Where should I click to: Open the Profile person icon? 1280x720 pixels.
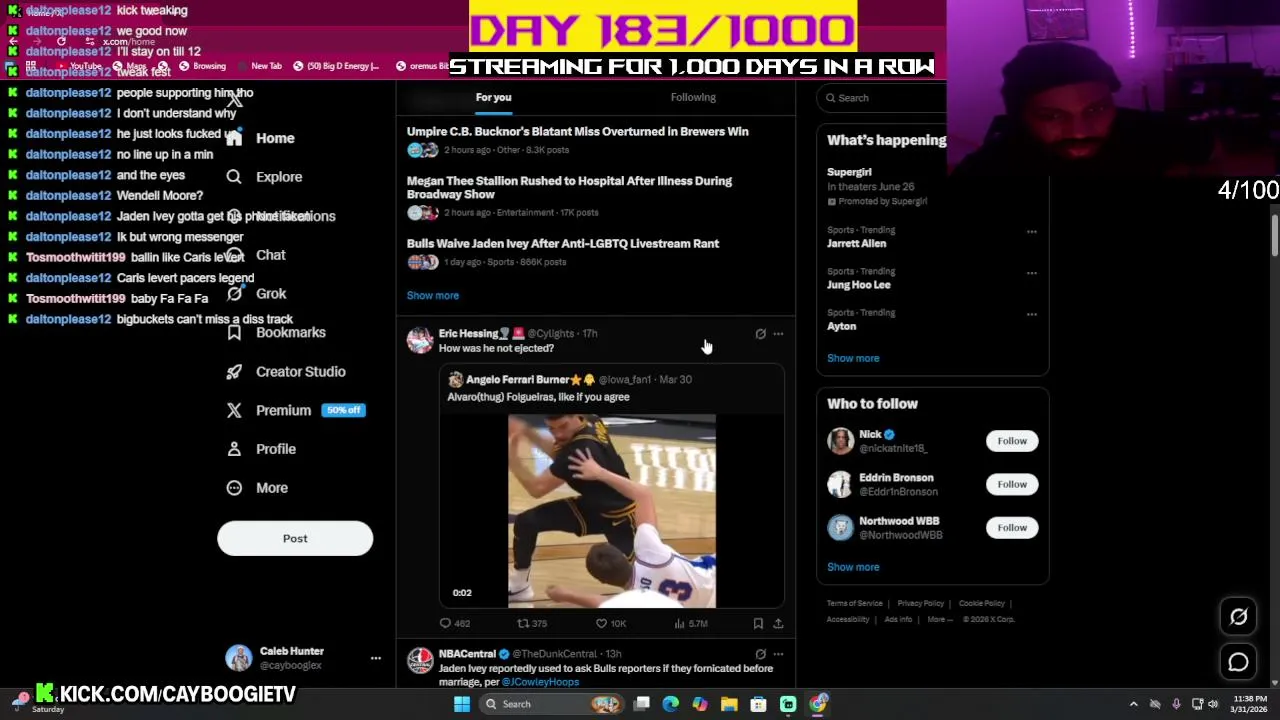coord(234,449)
